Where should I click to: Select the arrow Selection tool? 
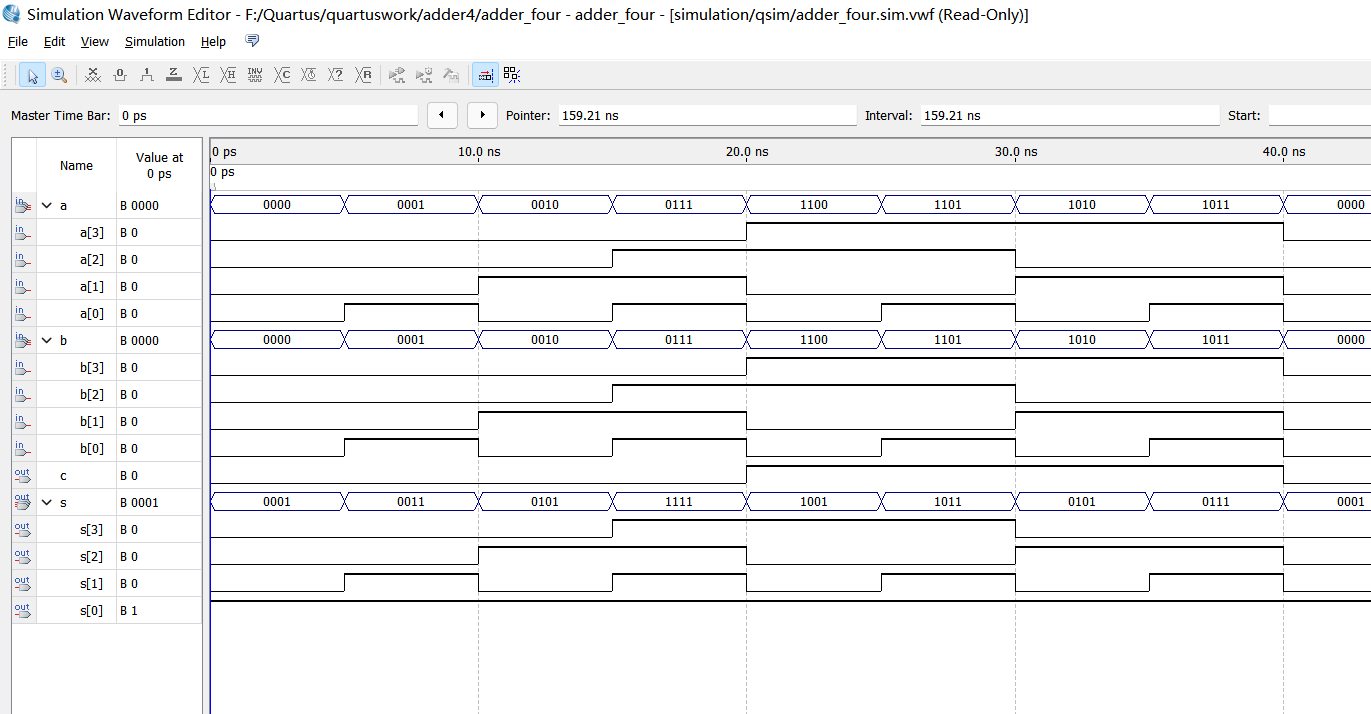(33, 75)
